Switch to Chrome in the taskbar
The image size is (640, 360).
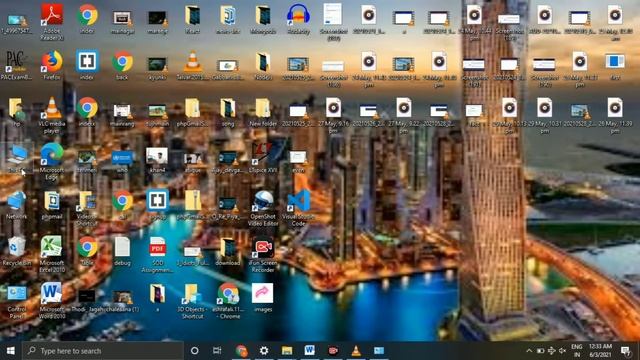(241, 351)
